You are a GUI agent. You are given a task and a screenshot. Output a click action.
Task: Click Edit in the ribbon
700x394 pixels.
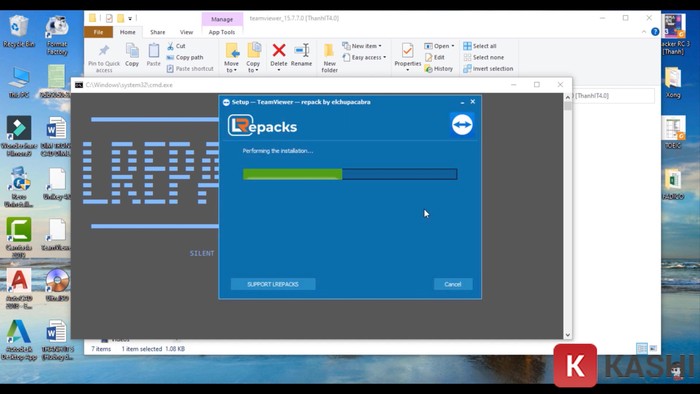point(435,58)
